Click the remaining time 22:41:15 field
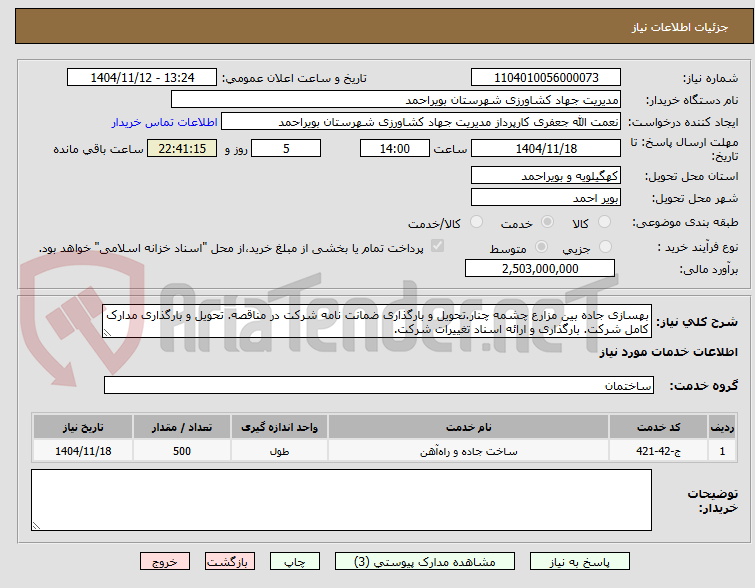The height and width of the screenshot is (588, 755). [182, 148]
